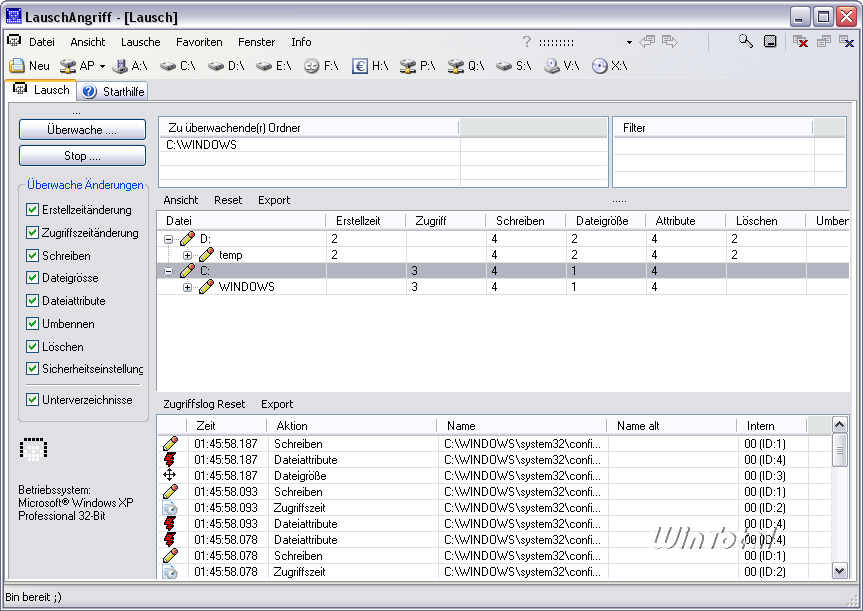Uncheck the Erstellzeitänderung checkbox
The height and width of the screenshot is (611, 863).
click(x=33, y=210)
